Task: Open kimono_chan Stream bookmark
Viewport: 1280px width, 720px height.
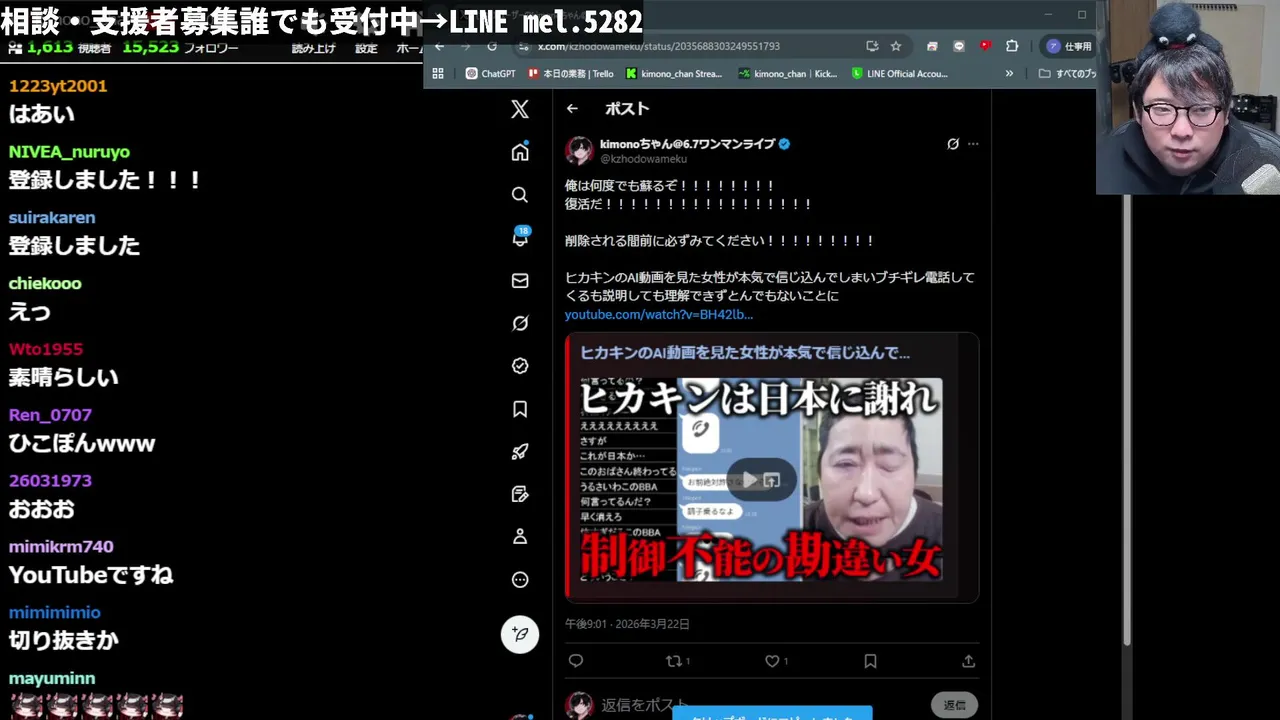Action: (x=674, y=73)
